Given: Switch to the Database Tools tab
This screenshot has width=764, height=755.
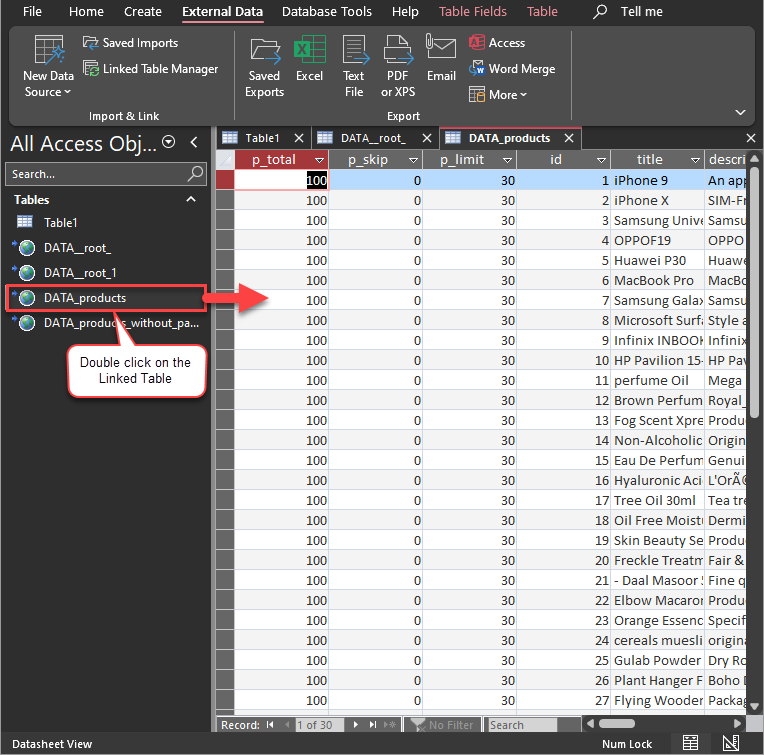Looking at the screenshot, I should pyautogui.click(x=327, y=12).
